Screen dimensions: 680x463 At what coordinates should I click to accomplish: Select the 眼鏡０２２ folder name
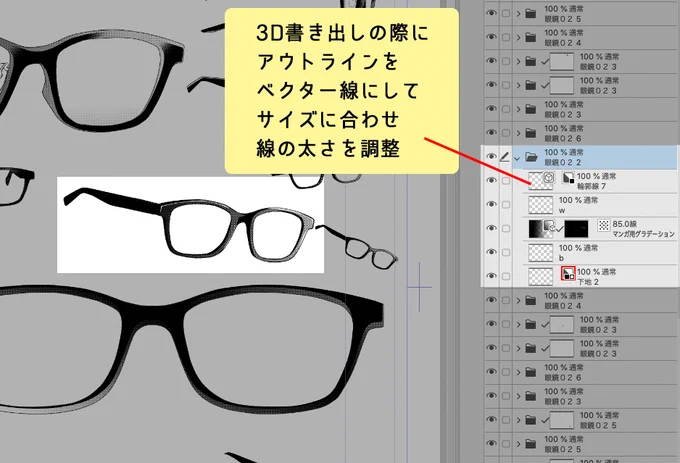pyautogui.click(x=562, y=163)
